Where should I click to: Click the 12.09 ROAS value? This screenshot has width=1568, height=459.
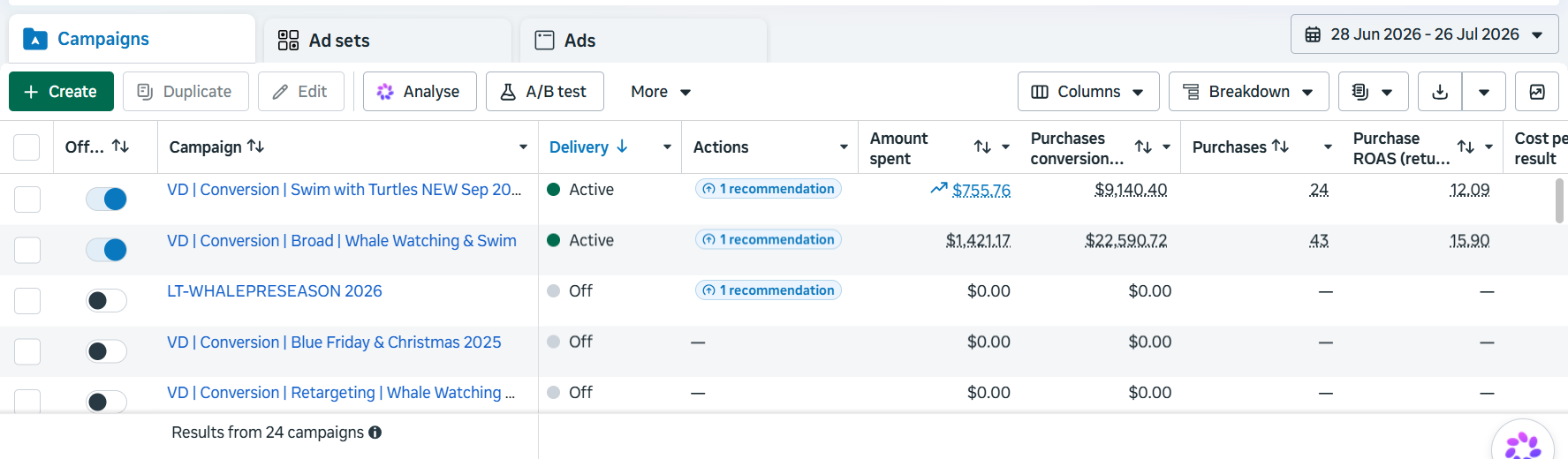pyautogui.click(x=1470, y=190)
